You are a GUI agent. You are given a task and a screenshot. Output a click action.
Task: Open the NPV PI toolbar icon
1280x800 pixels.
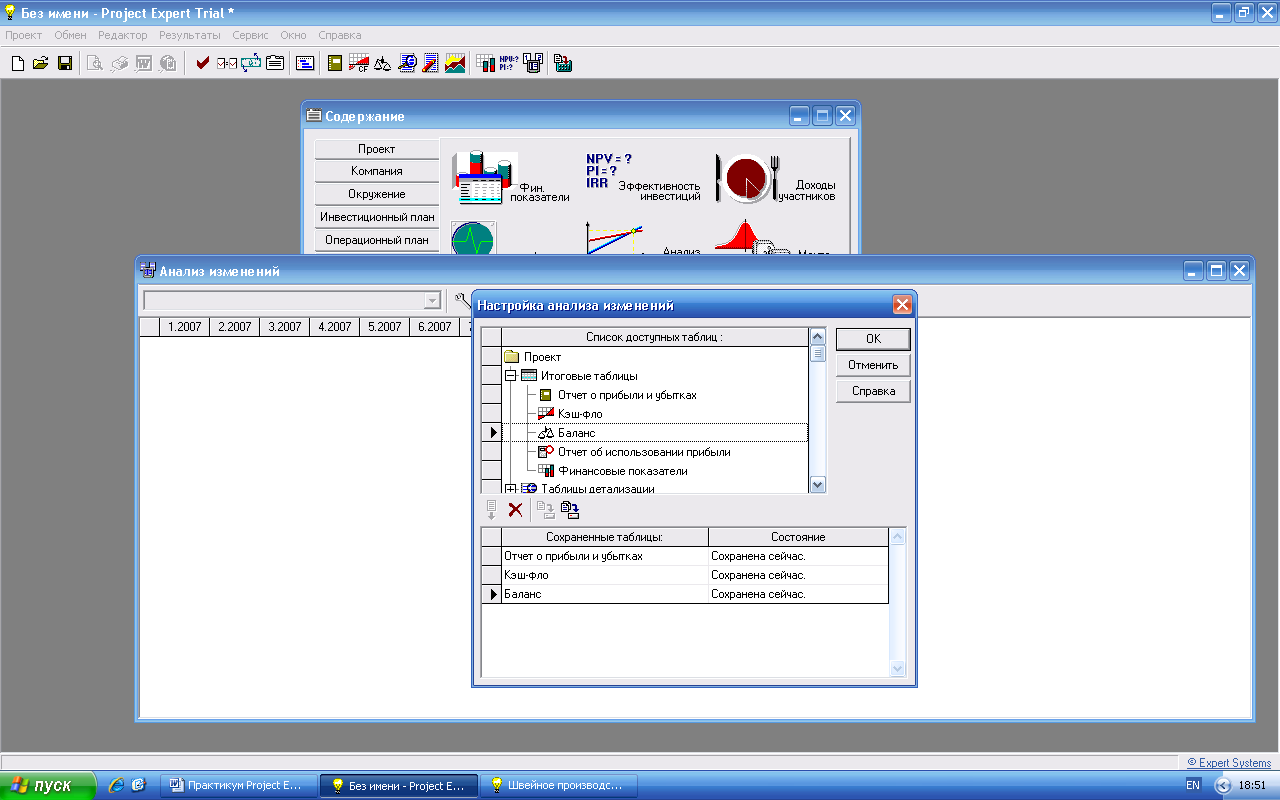tap(509, 63)
